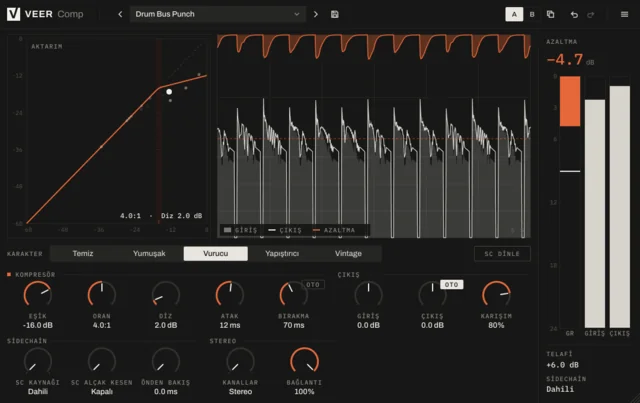Screen dimensions: 640x403
Task: Click the 2.0 dB knee value under DİZ
Action: (166, 325)
